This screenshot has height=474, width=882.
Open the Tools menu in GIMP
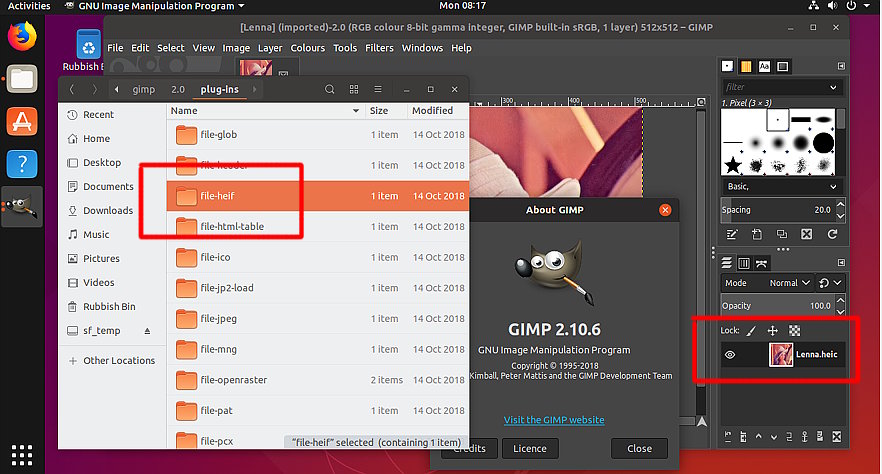coord(345,48)
